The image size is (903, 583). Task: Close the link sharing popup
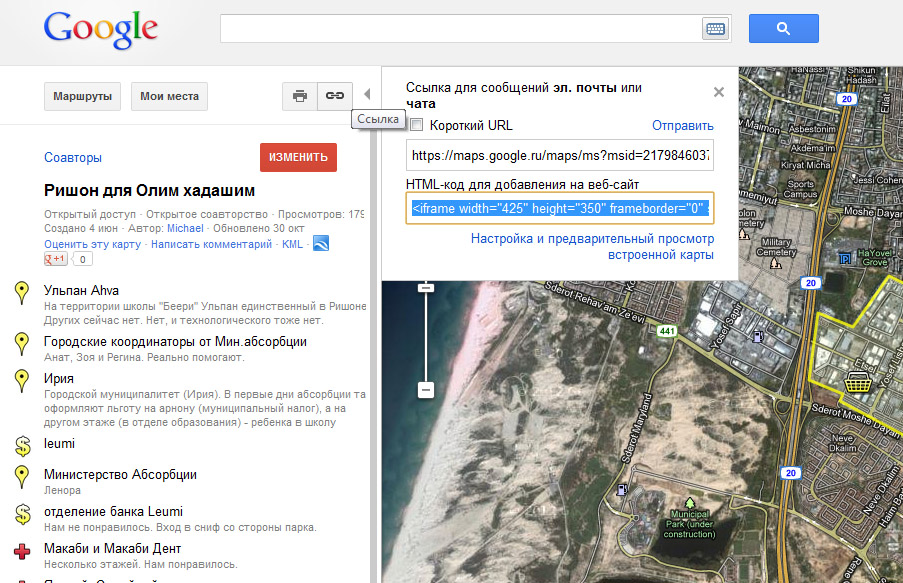tap(719, 92)
